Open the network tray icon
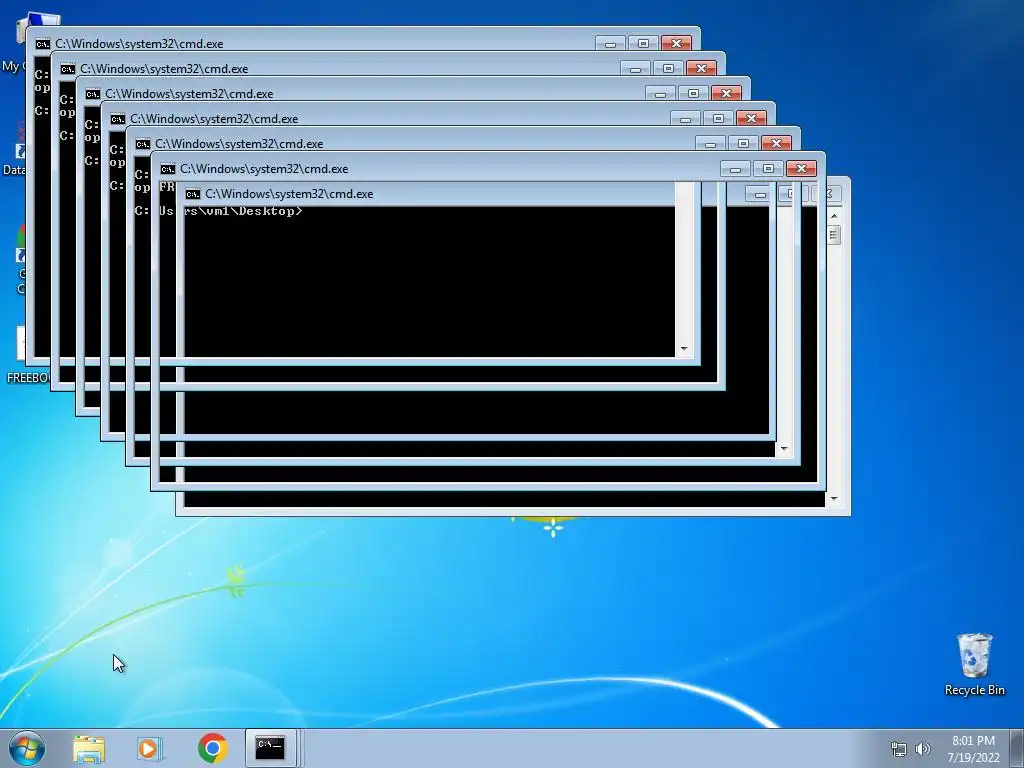This screenshot has width=1024, height=768. point(899,749)
